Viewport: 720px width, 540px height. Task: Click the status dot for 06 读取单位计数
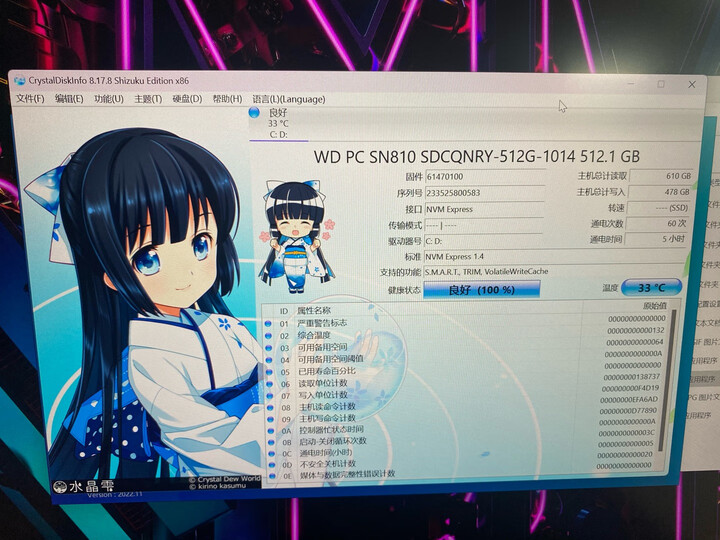coord(270,384)
